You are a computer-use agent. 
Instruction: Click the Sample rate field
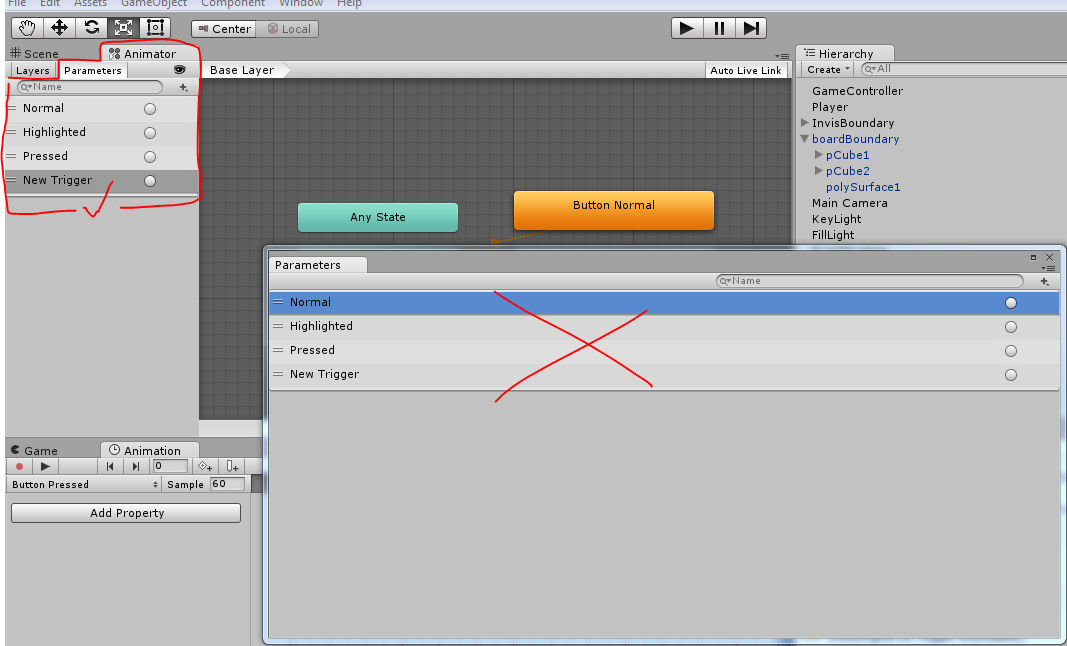[226, 484]
